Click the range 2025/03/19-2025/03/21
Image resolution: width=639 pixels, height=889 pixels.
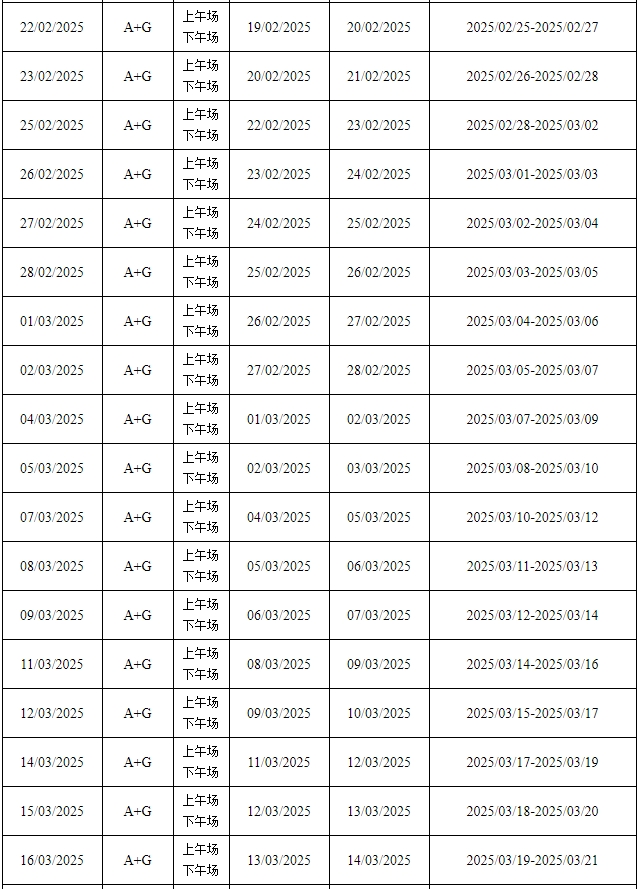point(532,860)
